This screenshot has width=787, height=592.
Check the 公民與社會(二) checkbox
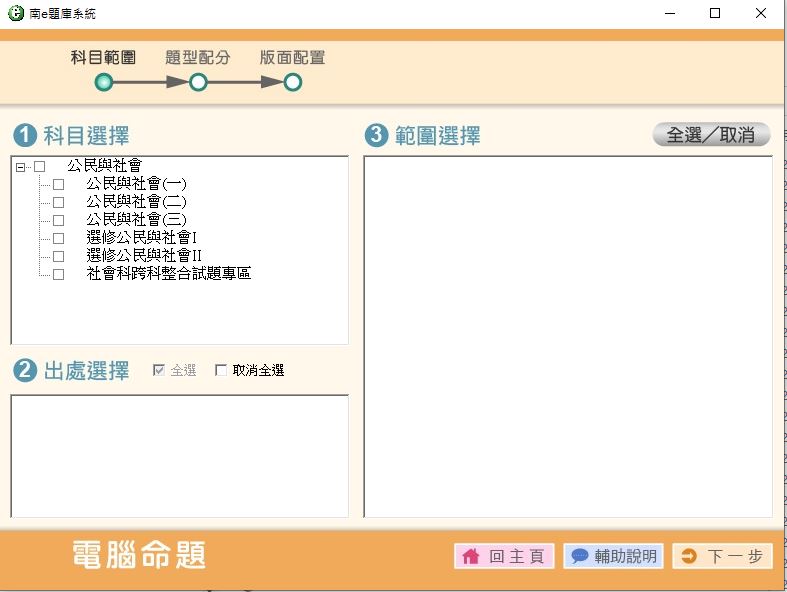click(58, 202)
